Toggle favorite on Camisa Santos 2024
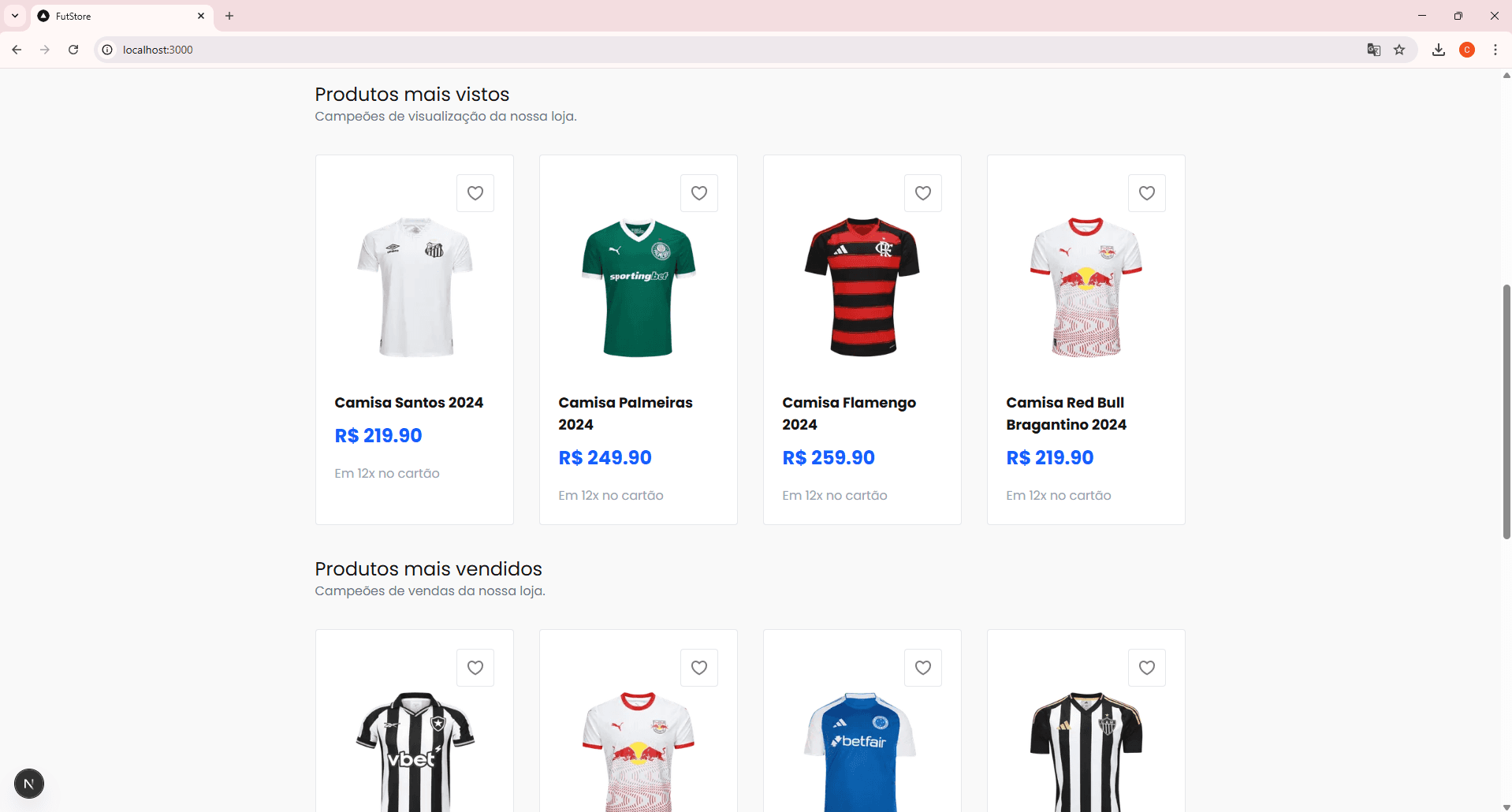1512x812 pixels. click(475, 192)
